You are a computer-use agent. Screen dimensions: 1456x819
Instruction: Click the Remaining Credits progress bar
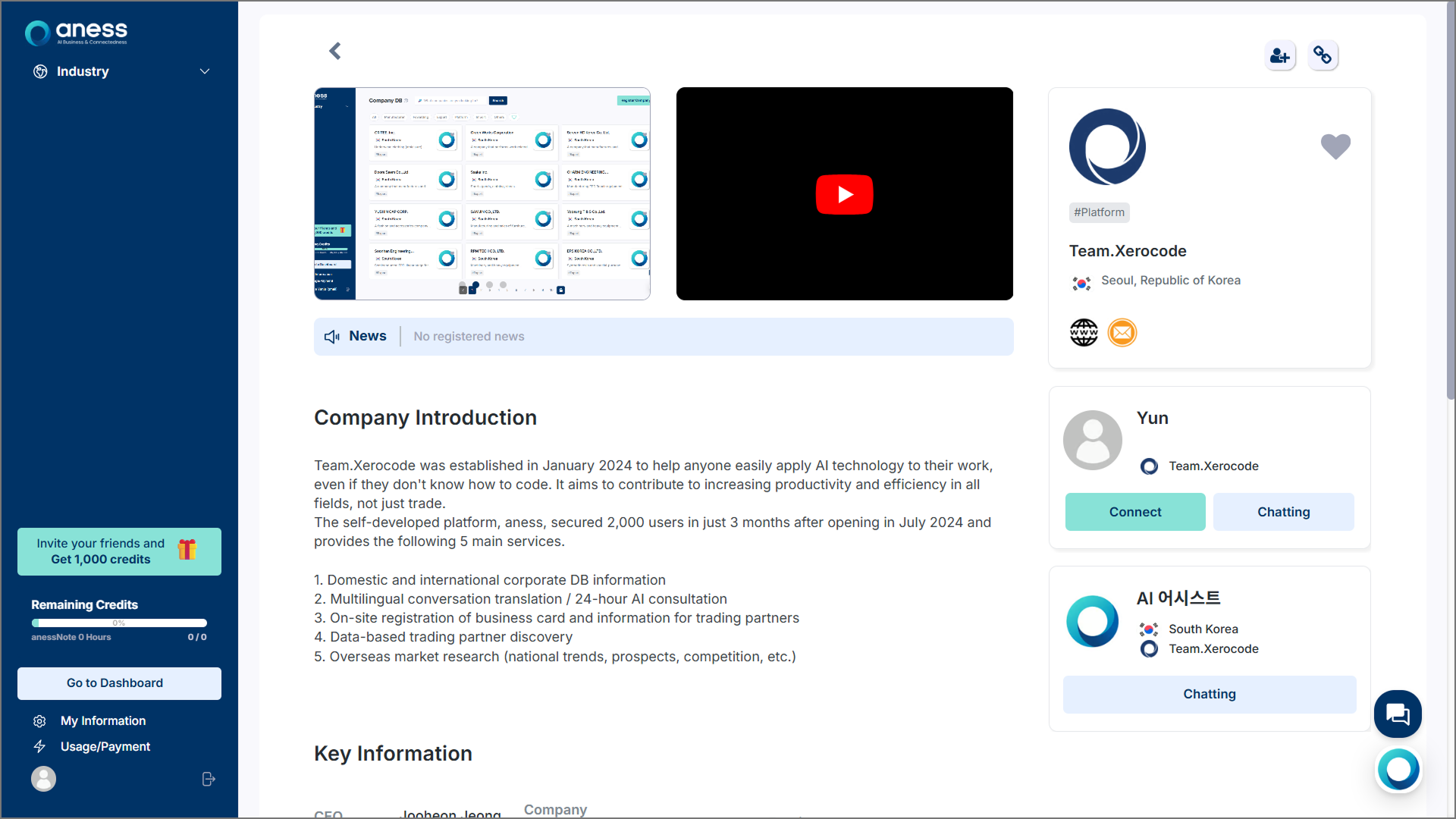119,623
